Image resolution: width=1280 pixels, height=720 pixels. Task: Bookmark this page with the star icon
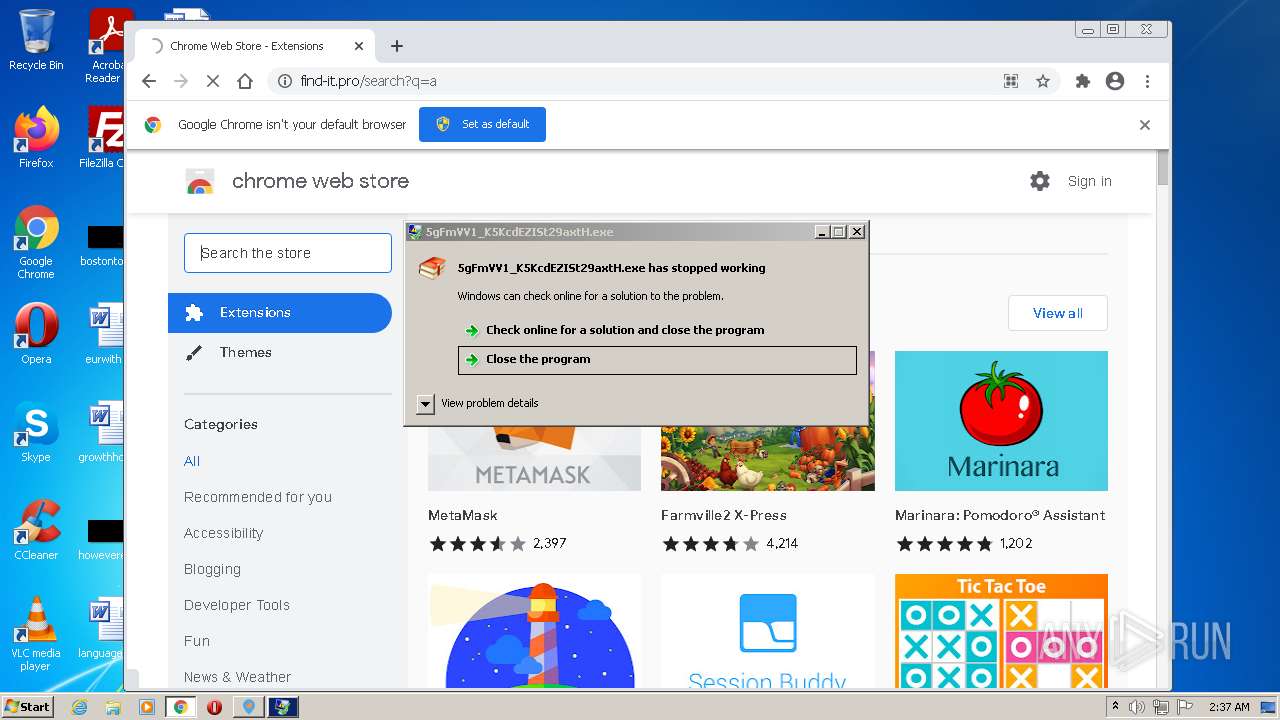click(x=1043, y=81)
